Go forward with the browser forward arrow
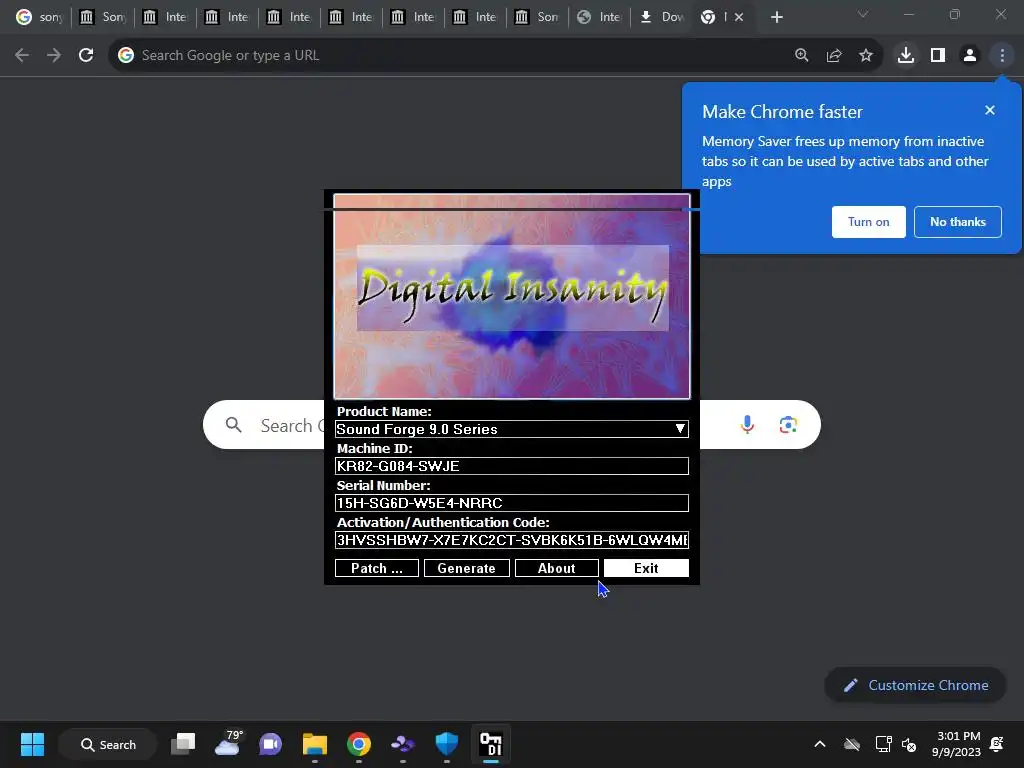1024x768 pixels. pyautogui.click(x=54, y=56)
